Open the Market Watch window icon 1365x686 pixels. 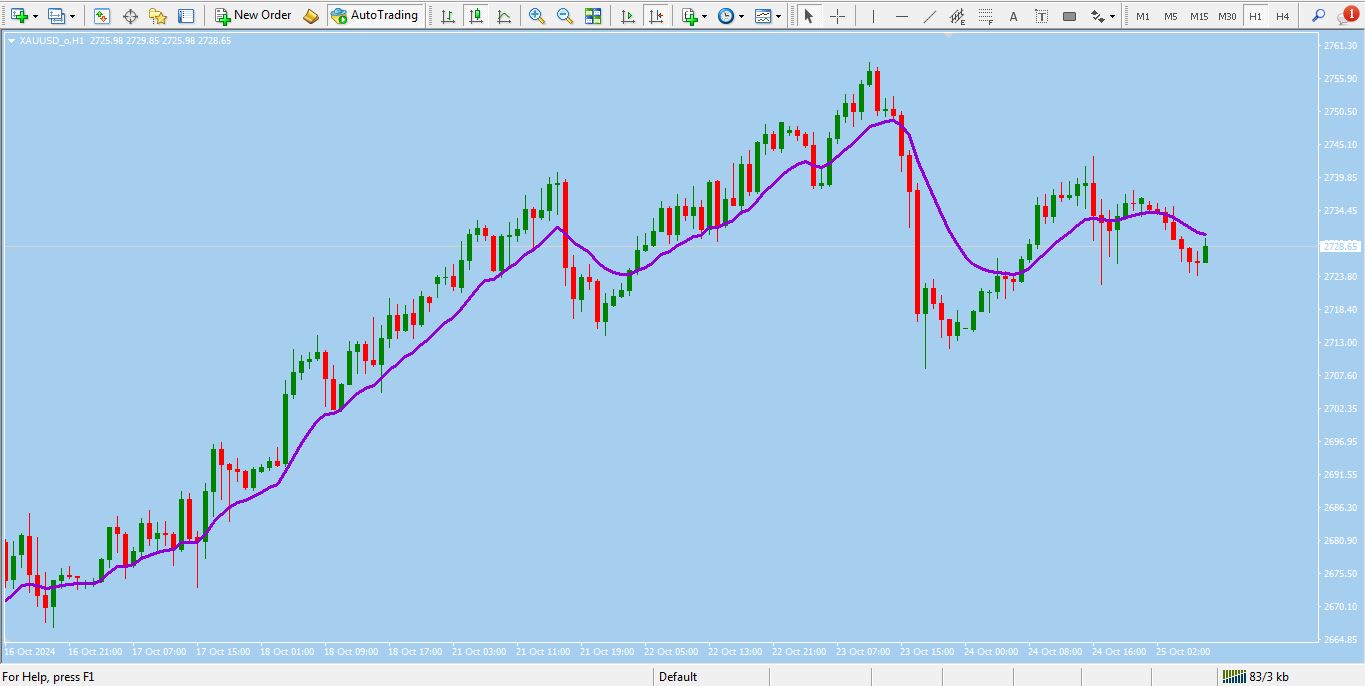[102, 16]
